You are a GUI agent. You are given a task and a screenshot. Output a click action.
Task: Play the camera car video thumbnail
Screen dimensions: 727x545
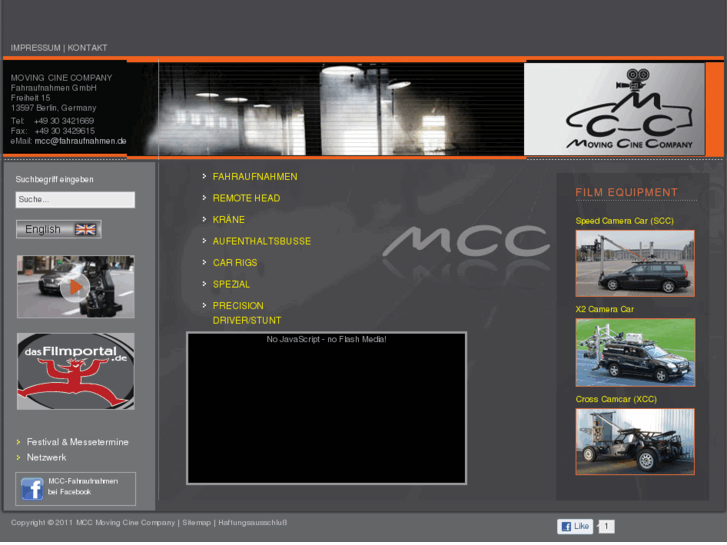[x=76, y=287]
